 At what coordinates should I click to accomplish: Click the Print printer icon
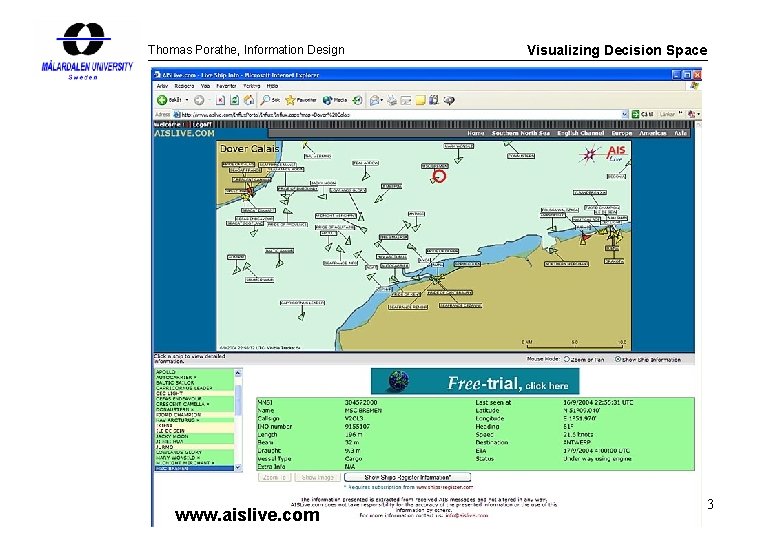click(392, 100)
